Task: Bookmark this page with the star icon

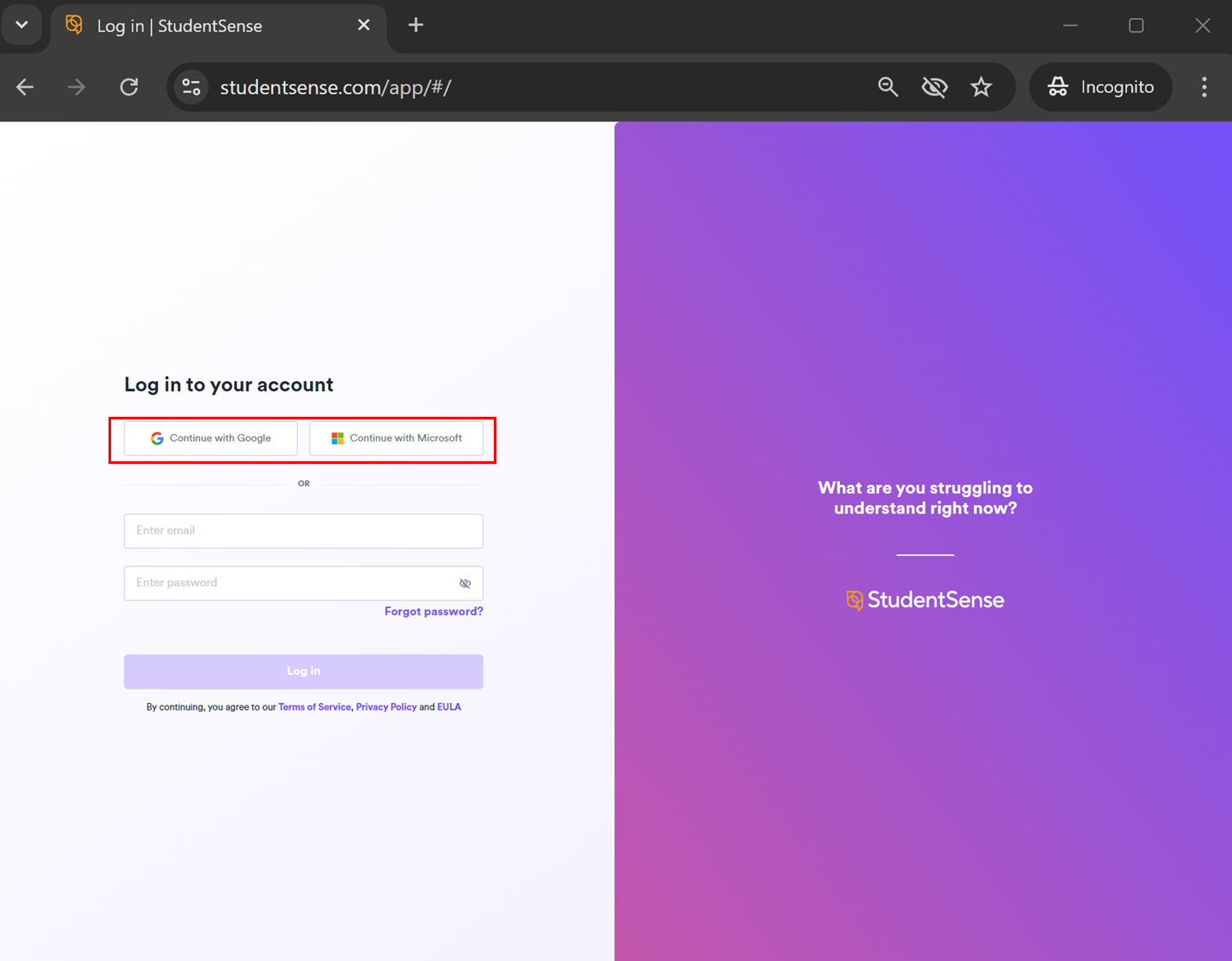Action: (981, 87)
